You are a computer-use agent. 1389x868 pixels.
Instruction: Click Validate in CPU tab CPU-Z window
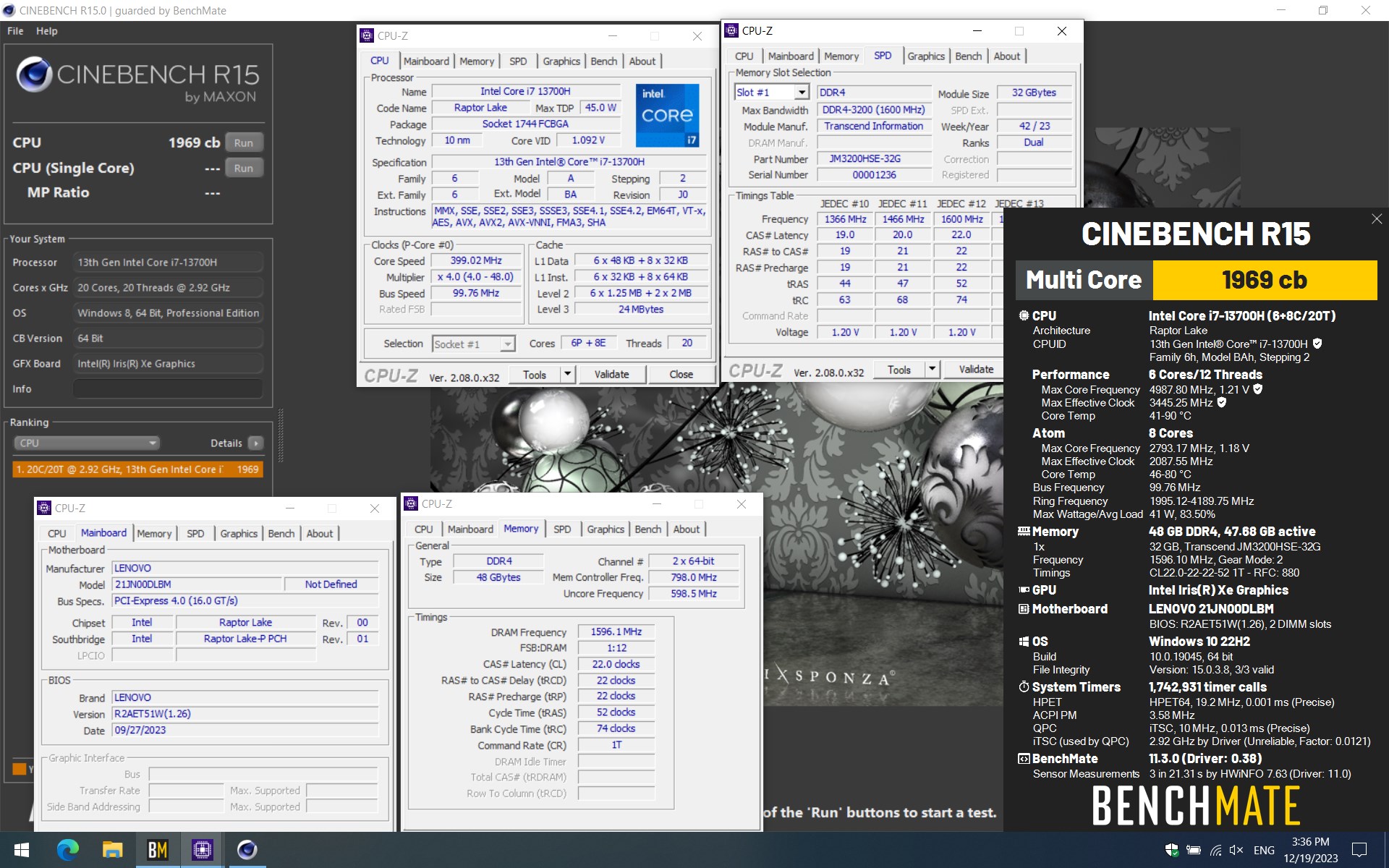[611, 375]
